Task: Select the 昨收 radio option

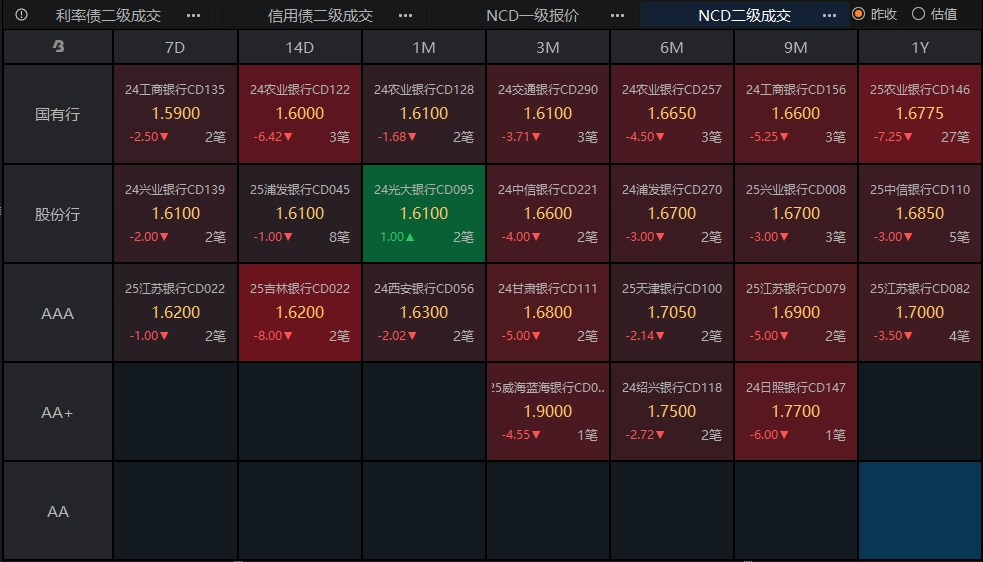Action: coord(875,14)
